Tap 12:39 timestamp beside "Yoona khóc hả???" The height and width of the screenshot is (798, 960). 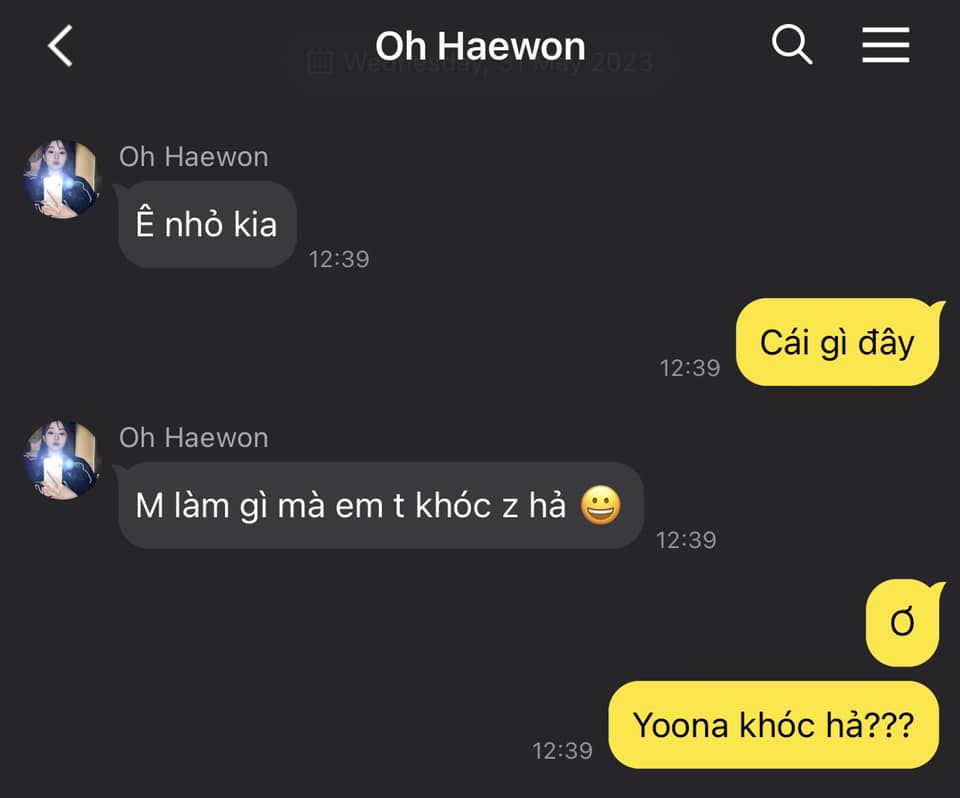coord(562,751)
